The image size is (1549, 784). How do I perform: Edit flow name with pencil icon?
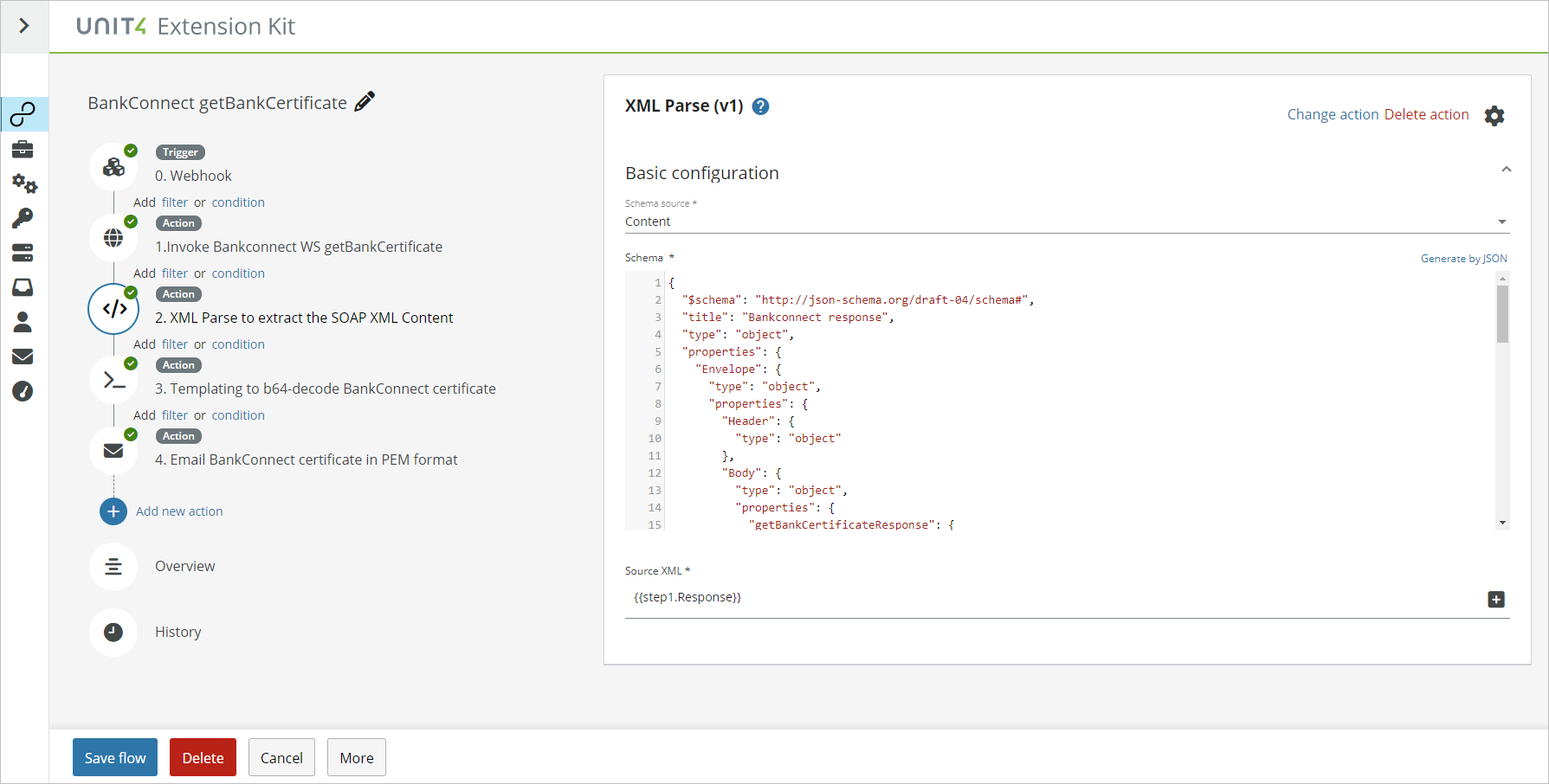[365, 101]
